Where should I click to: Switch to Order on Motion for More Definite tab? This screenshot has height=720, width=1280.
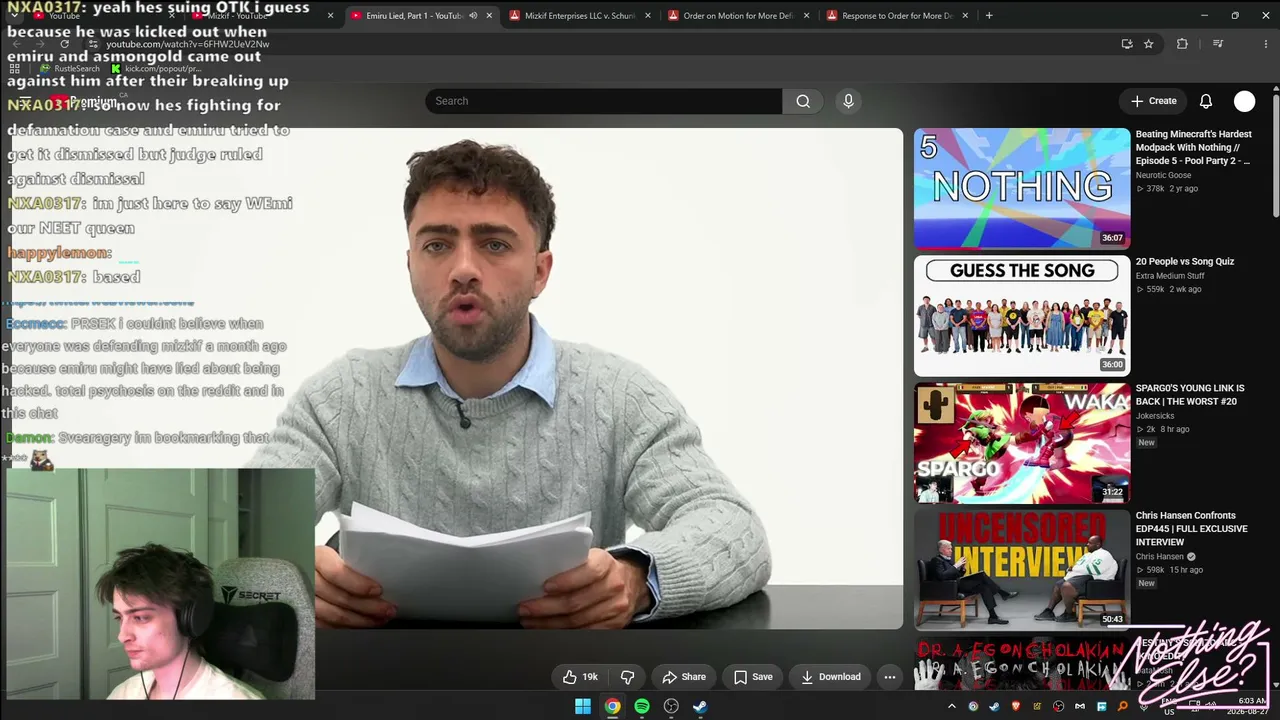[x=738, y=16]
